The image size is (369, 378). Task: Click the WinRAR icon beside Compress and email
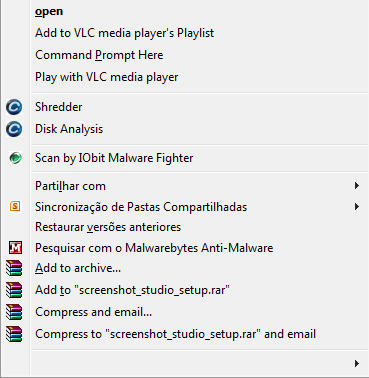click(x=14, y=312)
